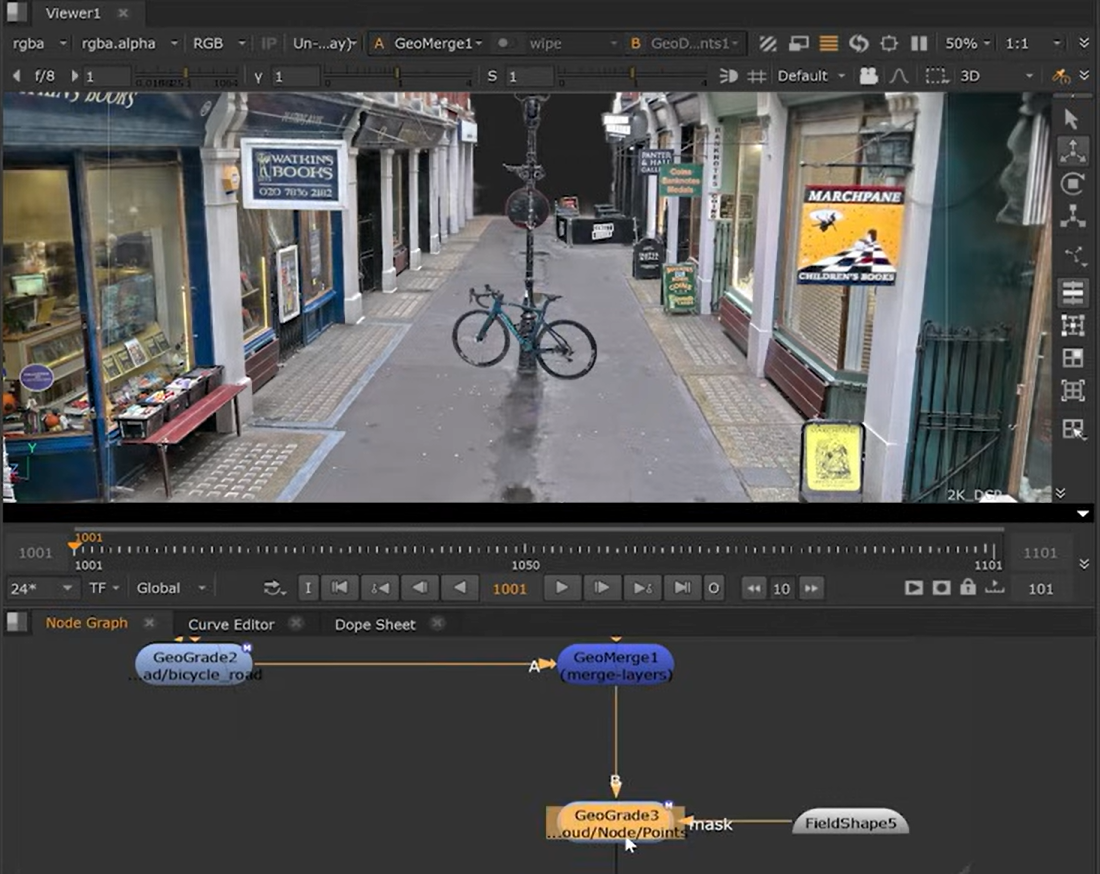Toggle the IP input process button
1100x874 pixels.
coord(268,44)
